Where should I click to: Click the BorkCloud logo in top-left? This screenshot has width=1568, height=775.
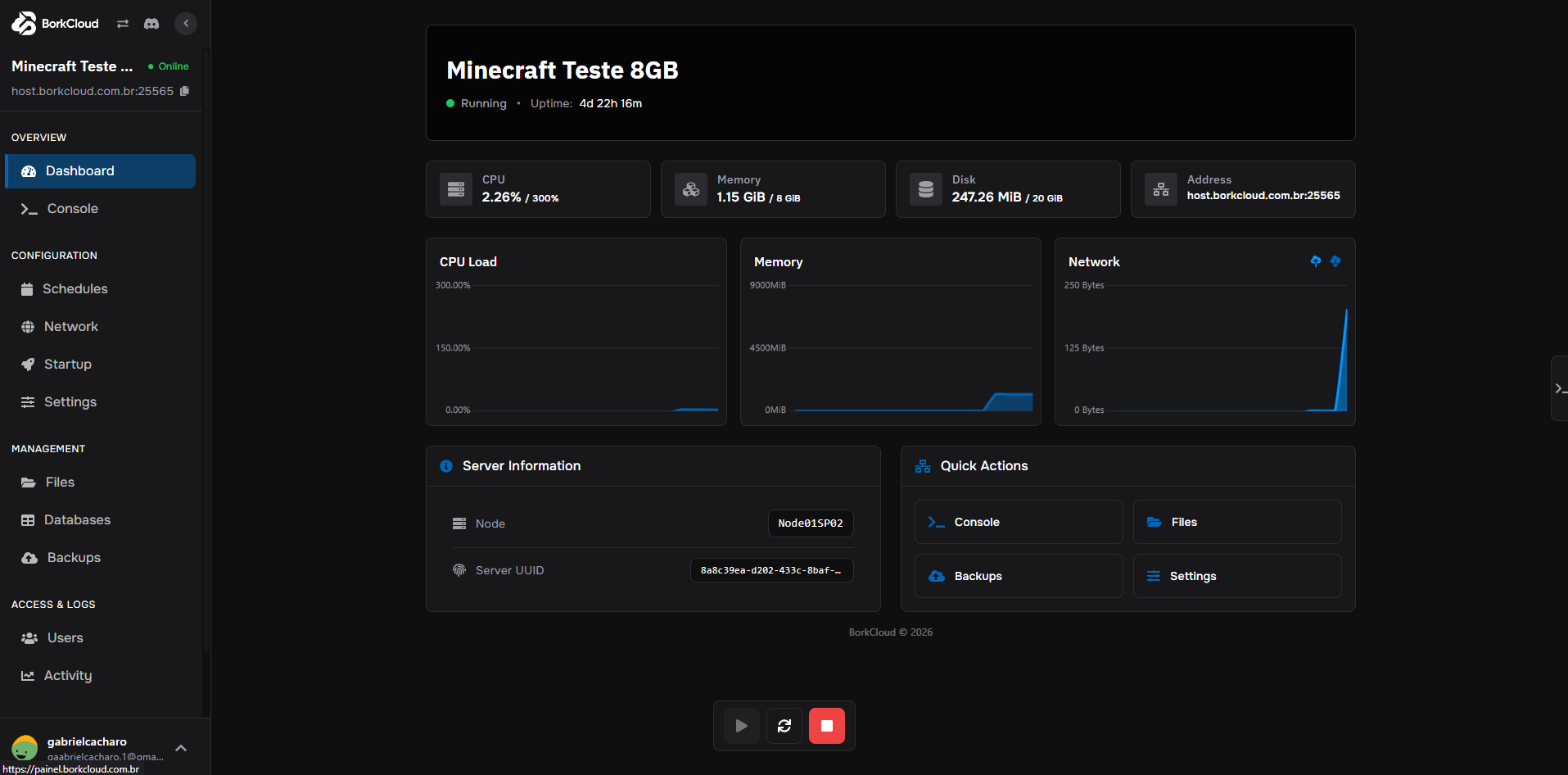tap(24, 24)
